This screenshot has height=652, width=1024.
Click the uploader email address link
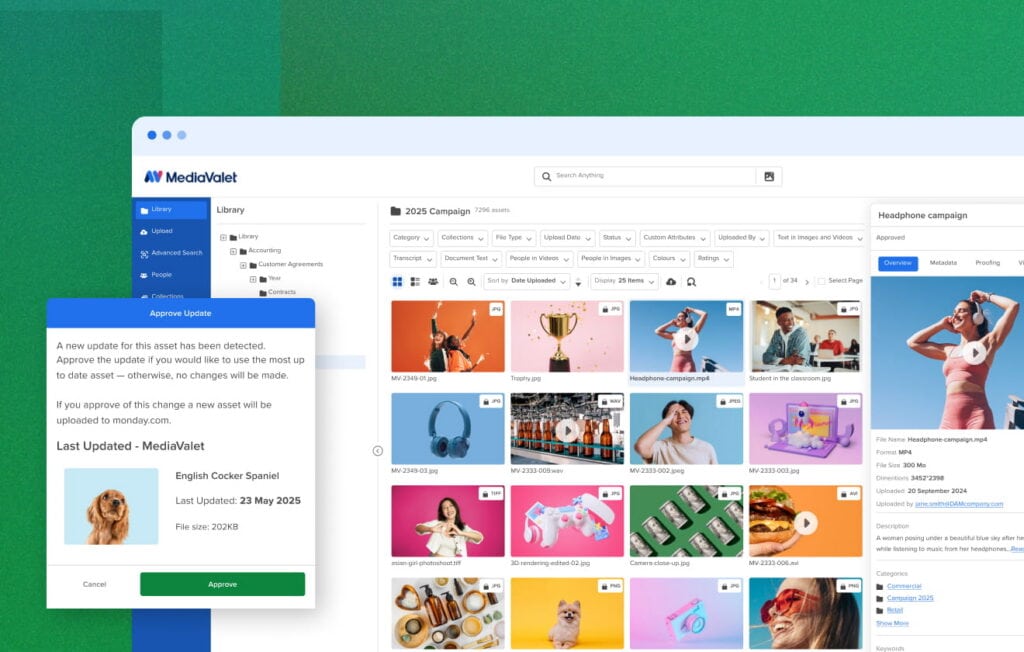pyautogui.click(x=959, y=504)
